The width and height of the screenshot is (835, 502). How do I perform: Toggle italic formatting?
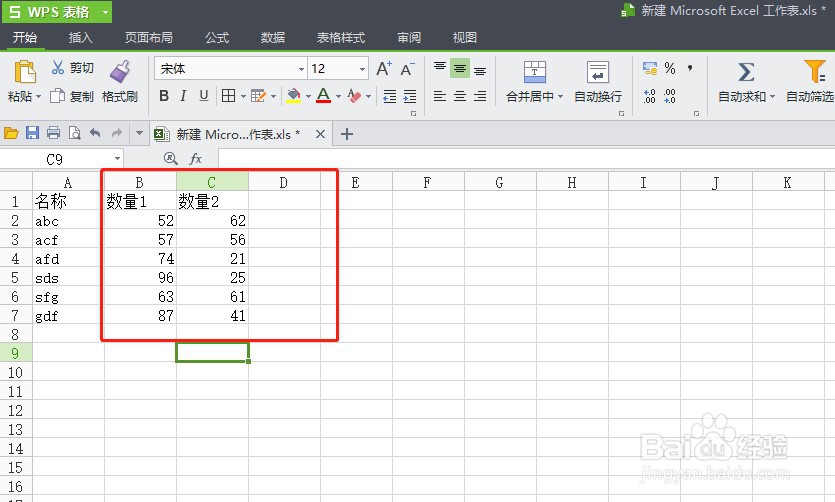183,96
